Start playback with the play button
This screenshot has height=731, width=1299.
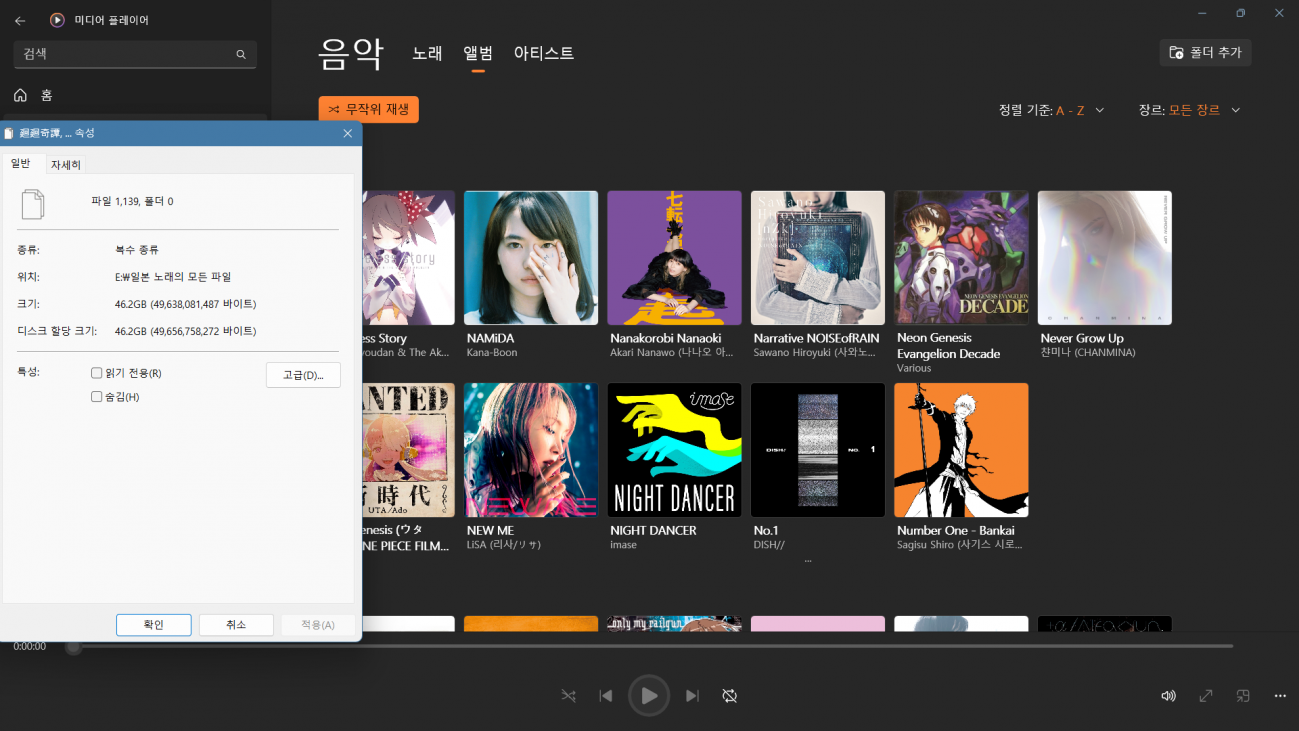tap(649, 695)
